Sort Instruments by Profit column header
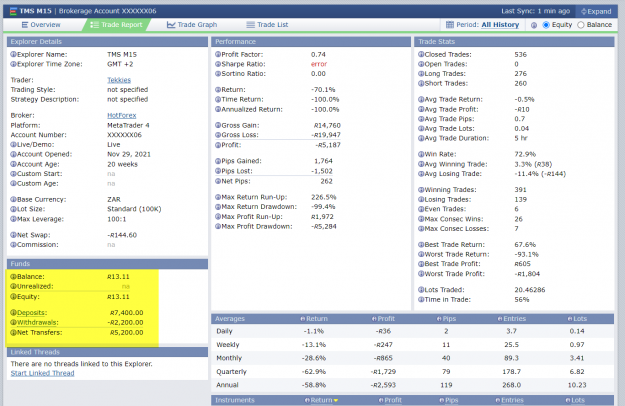This screenshot has width=625, height=406. [x=390, y=400]
